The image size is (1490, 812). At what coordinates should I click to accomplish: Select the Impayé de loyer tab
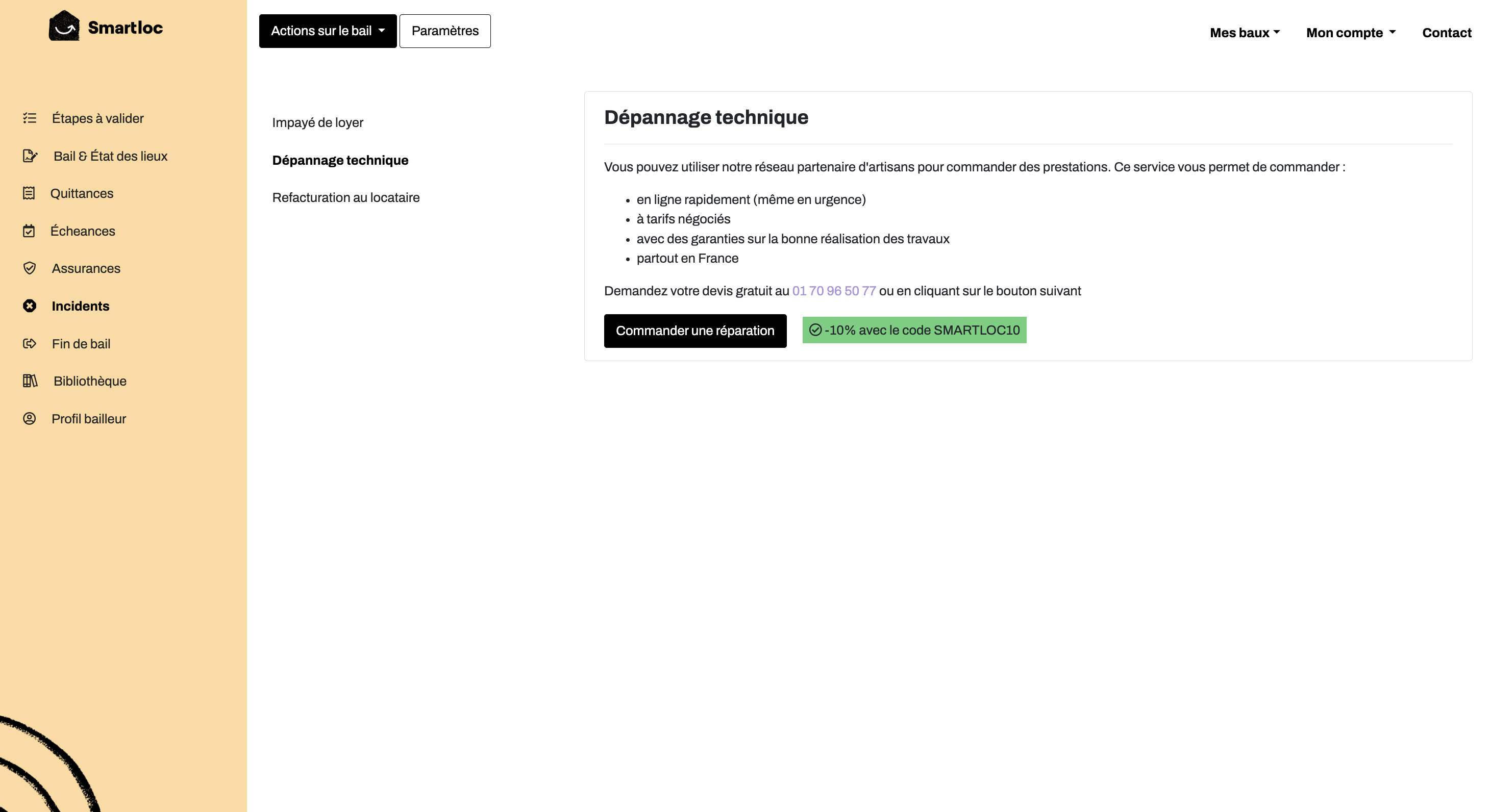tap(317, 122)
